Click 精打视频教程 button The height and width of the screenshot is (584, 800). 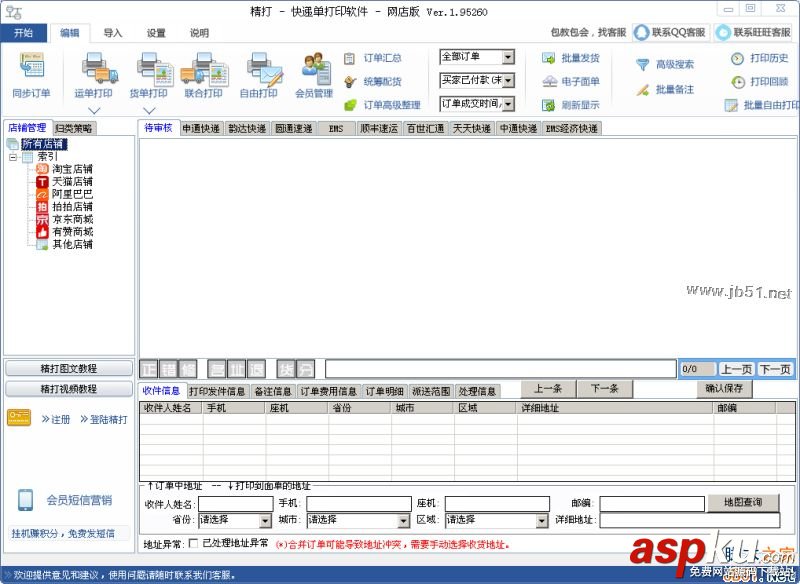click(x=69, y=389)
